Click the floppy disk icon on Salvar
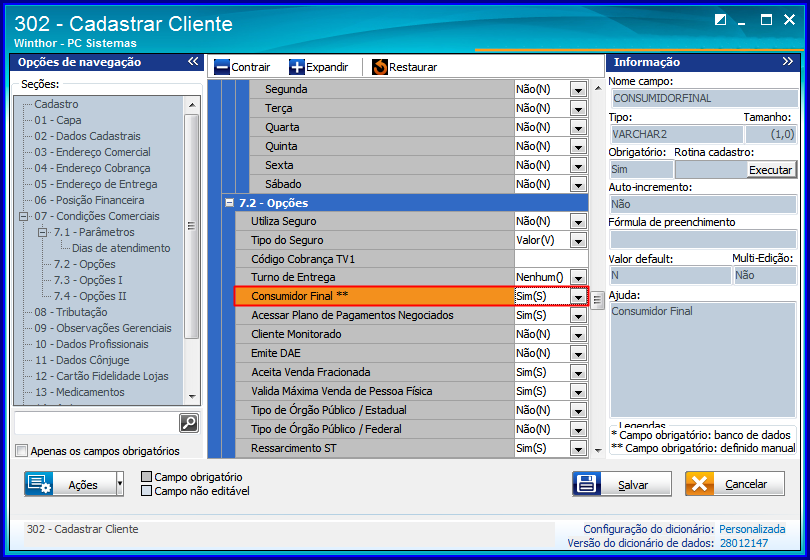810x560 pixels. coord(586,484)
